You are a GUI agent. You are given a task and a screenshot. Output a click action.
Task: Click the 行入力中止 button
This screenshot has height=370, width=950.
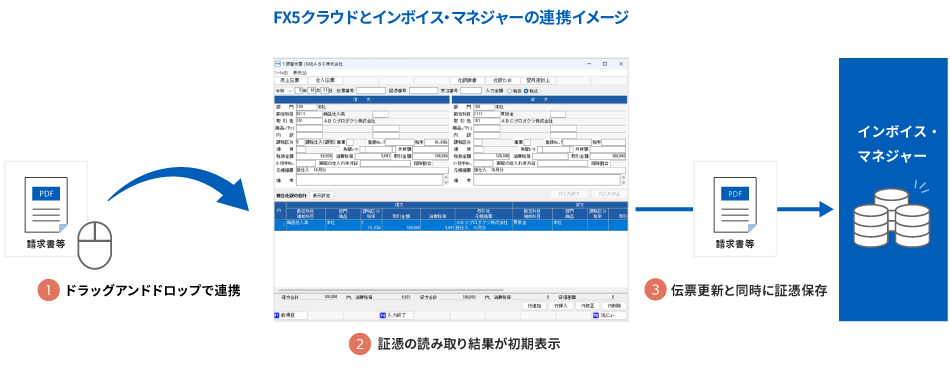coord(609,194)
